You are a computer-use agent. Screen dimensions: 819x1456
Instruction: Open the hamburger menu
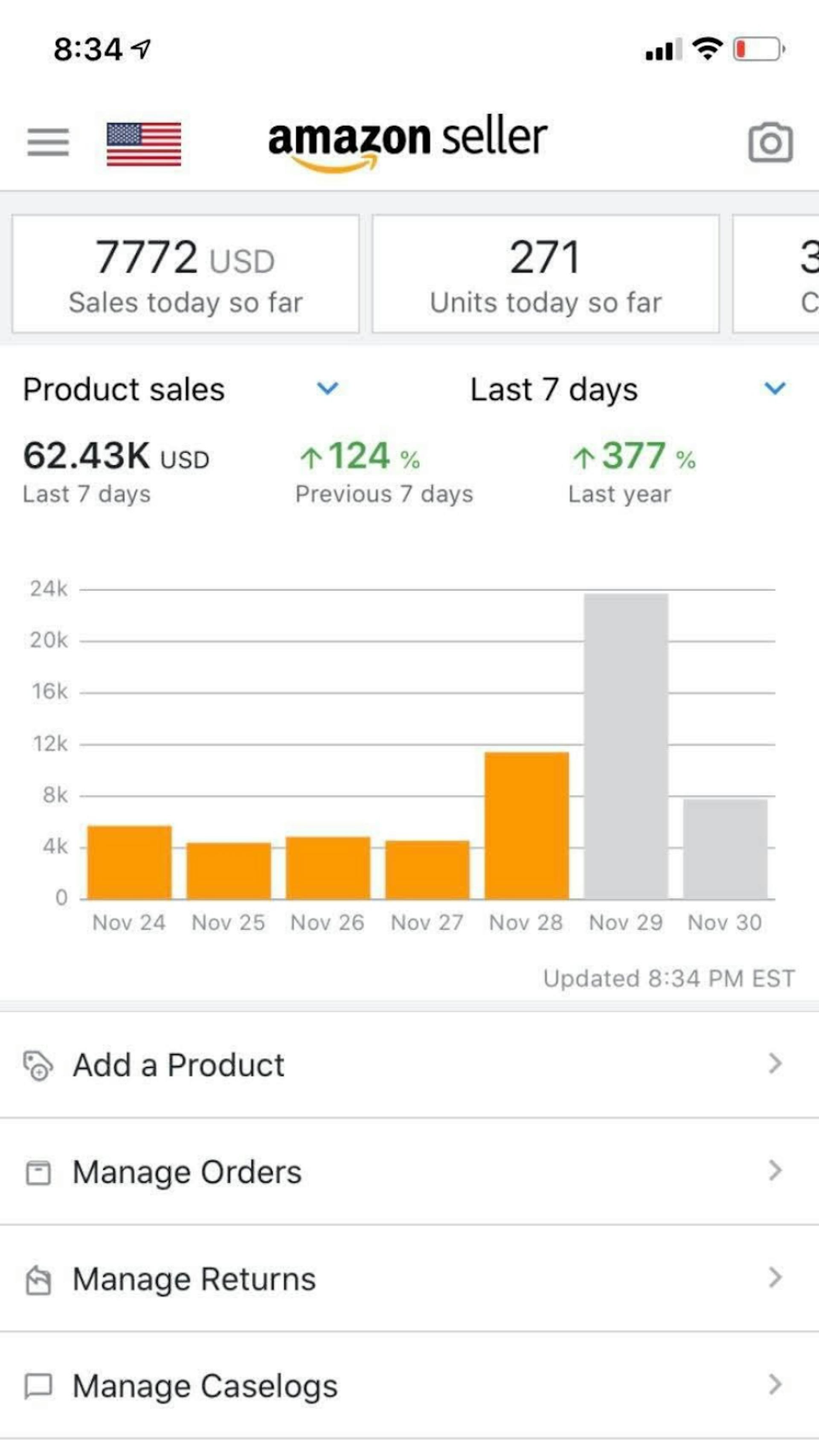point(48,142)
